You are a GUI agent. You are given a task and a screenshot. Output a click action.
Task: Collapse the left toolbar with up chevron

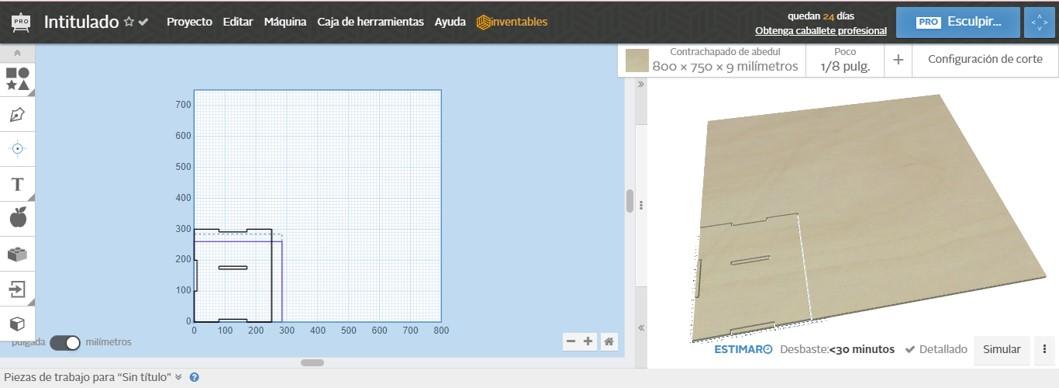(18, 53)
